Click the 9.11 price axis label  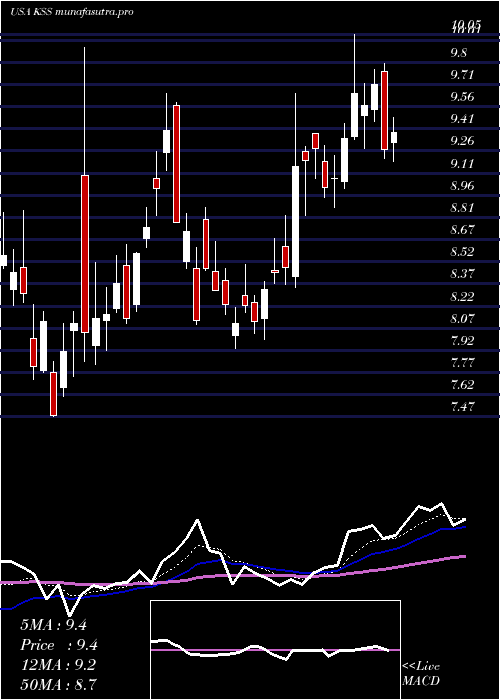click(462, 163)
